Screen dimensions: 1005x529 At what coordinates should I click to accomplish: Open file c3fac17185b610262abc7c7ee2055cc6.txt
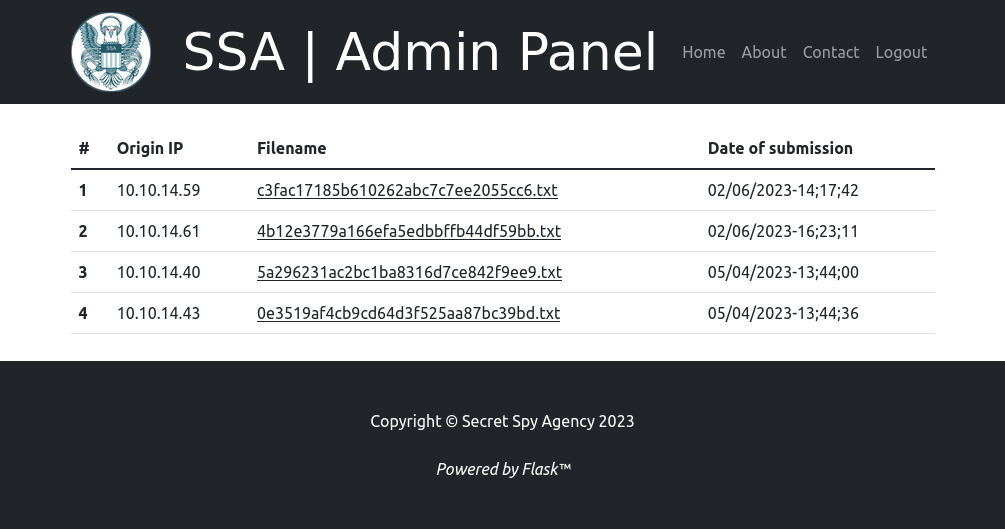407,190
